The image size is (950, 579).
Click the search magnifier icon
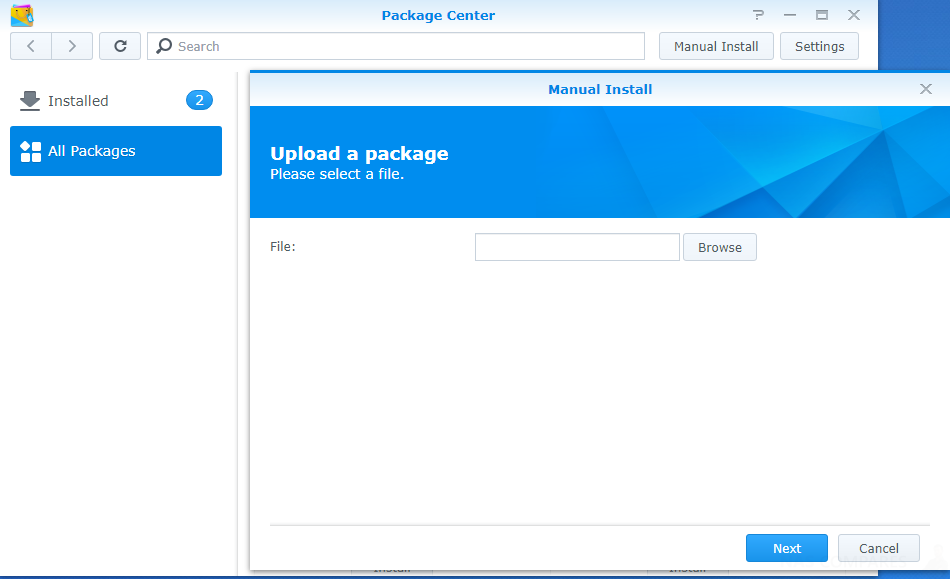[x=164, y=46]
